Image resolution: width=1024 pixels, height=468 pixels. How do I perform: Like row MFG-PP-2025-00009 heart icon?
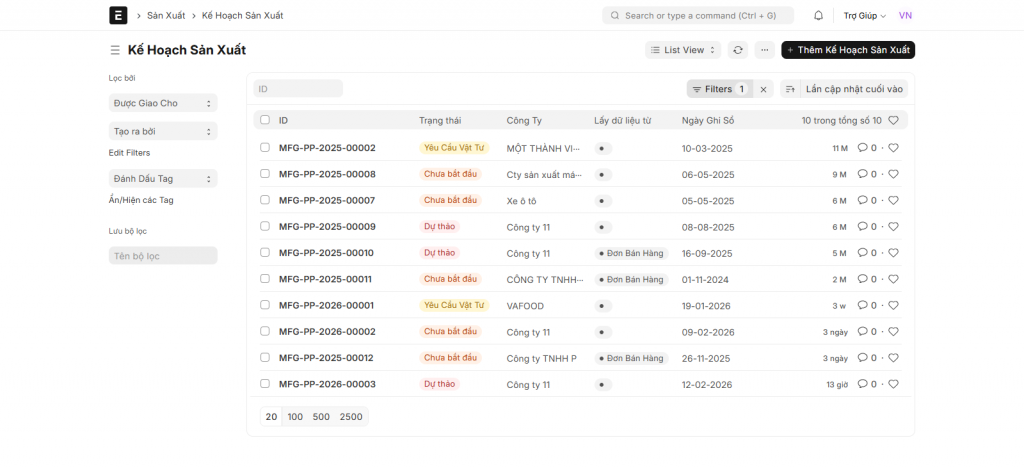(x=893, y=226)
